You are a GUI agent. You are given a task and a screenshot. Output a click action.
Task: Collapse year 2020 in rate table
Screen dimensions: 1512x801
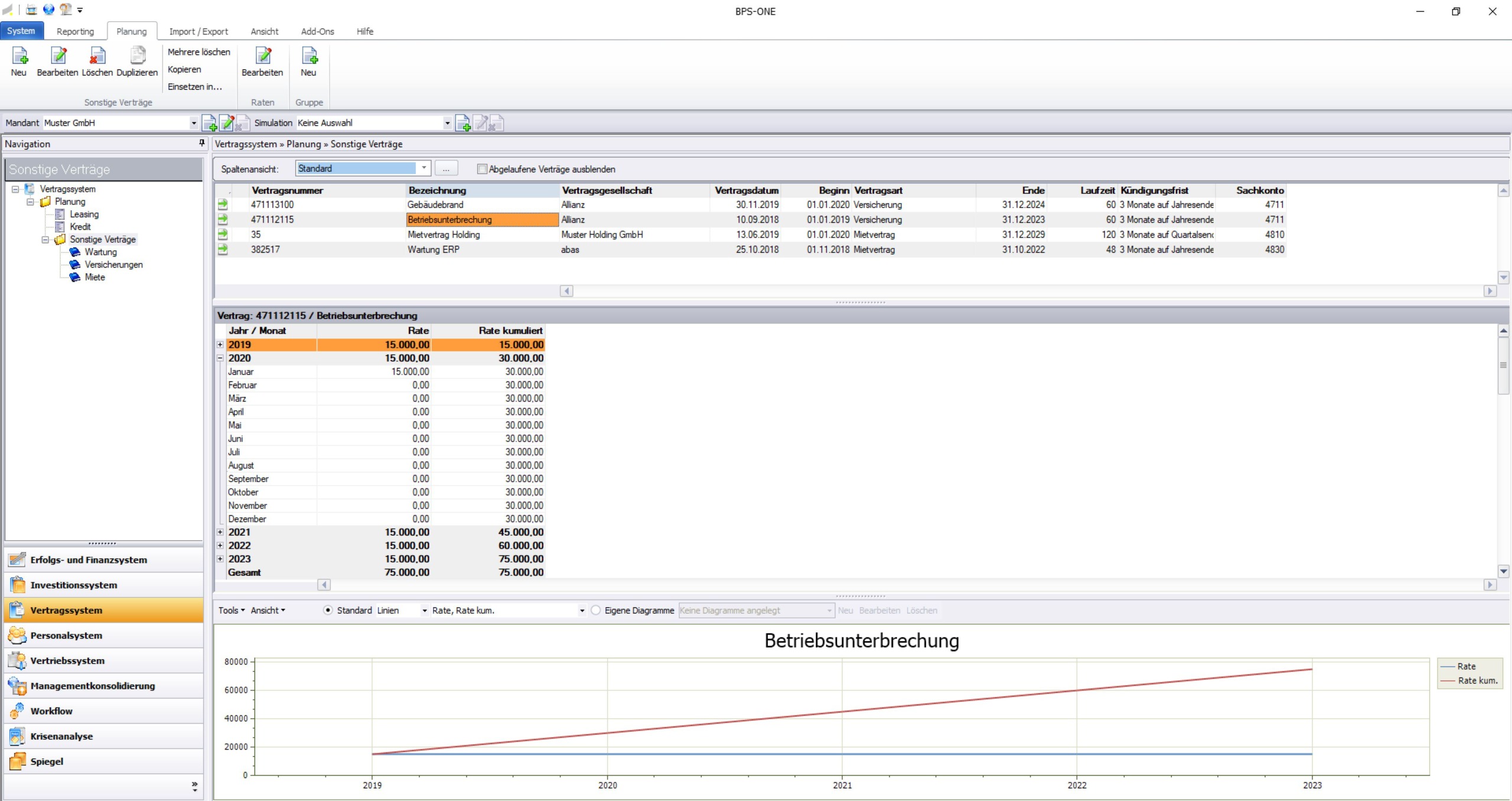[220, 358]
